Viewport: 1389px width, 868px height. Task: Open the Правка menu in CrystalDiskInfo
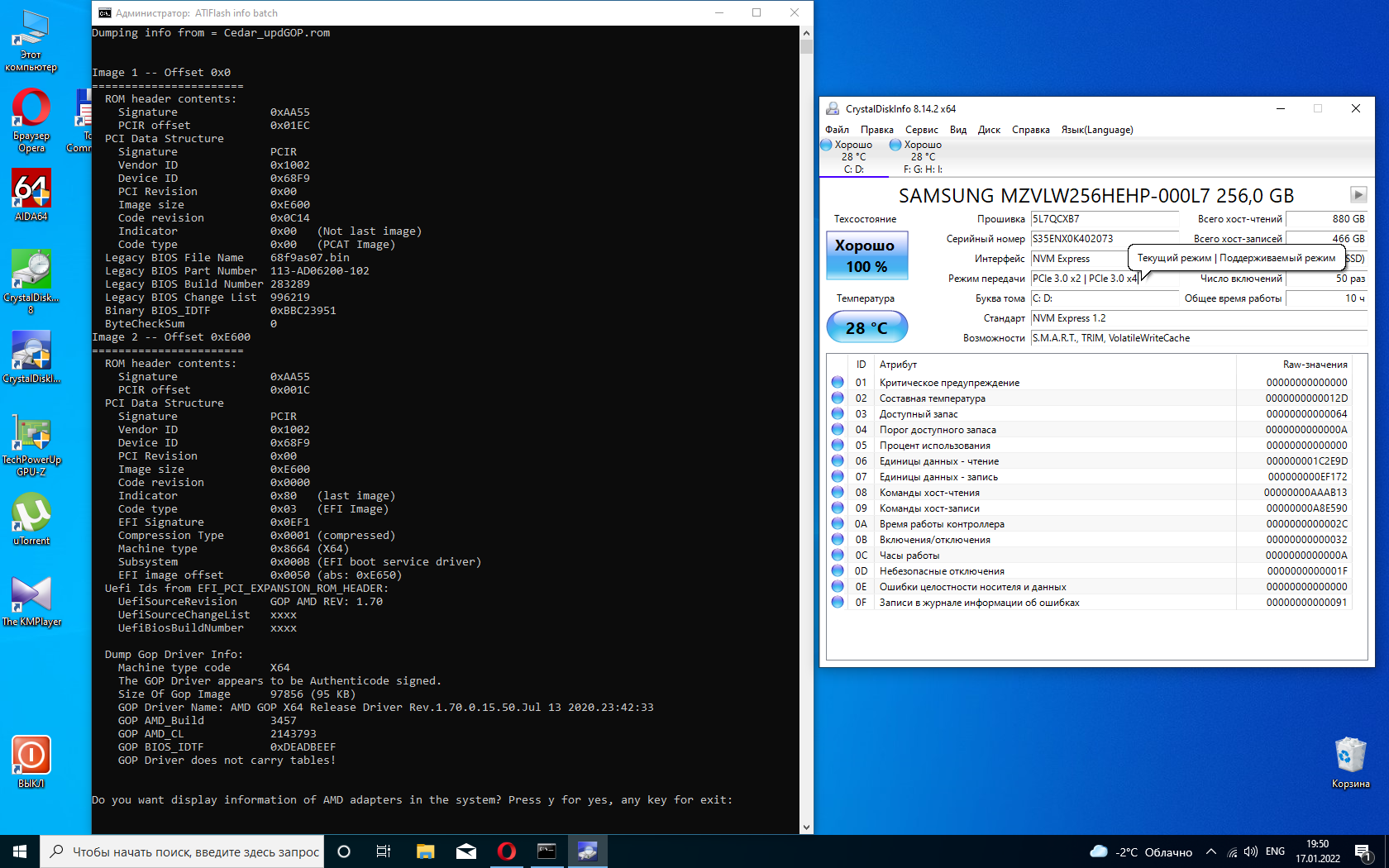coord(876,130)
